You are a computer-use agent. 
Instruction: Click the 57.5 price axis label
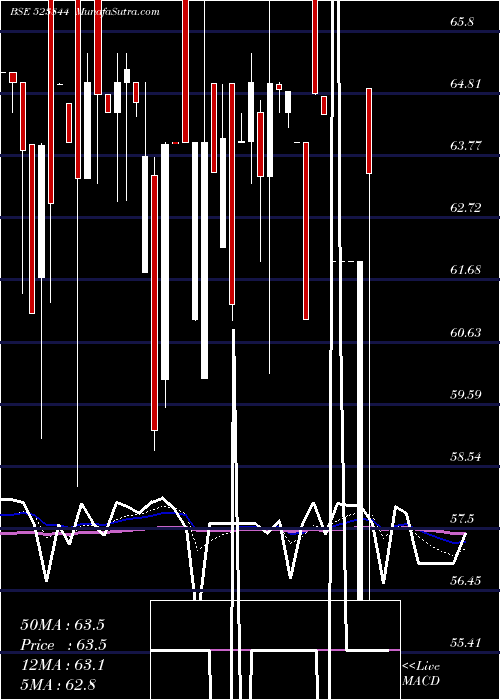tap(462, 519)
